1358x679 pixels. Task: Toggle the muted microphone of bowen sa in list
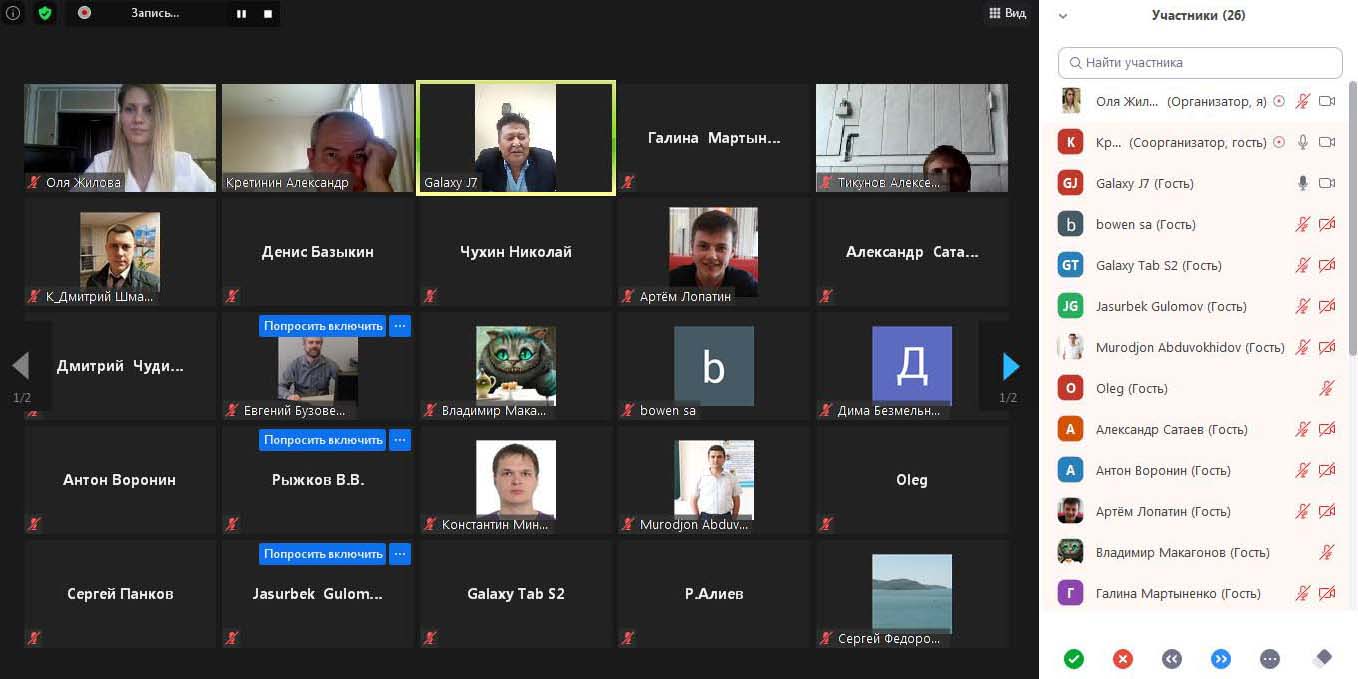point(1303,224)
